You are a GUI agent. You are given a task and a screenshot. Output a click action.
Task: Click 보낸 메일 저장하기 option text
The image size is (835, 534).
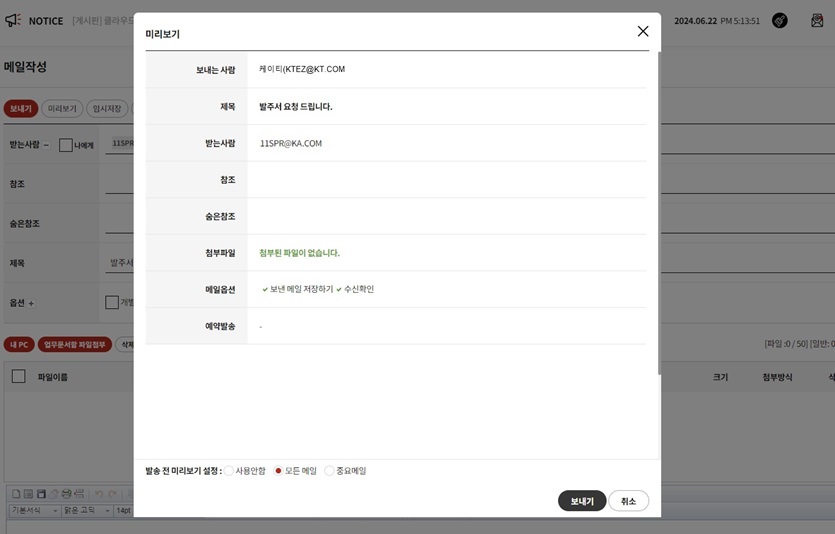click(x=301, y=289)
